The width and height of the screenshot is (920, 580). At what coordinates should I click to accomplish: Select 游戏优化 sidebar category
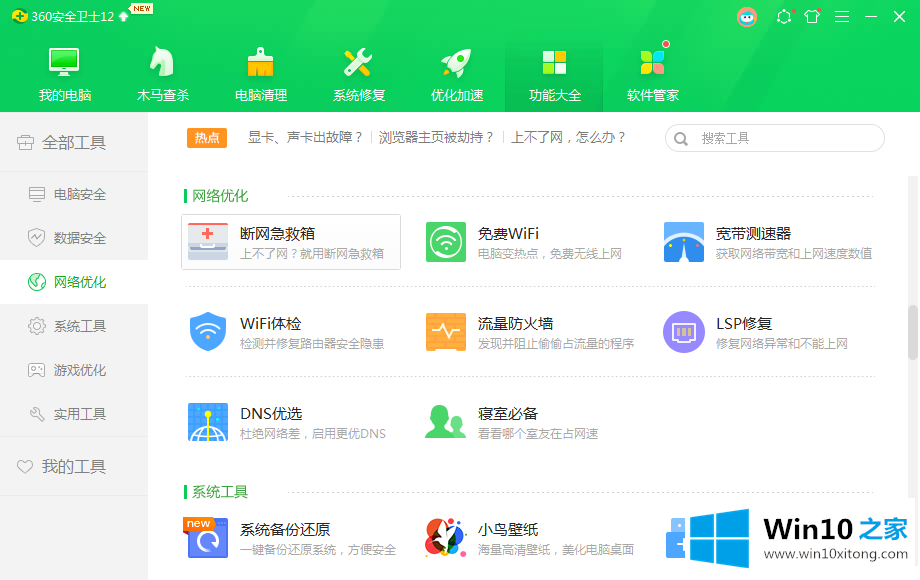pyautogui.click(x=74, y=370)
